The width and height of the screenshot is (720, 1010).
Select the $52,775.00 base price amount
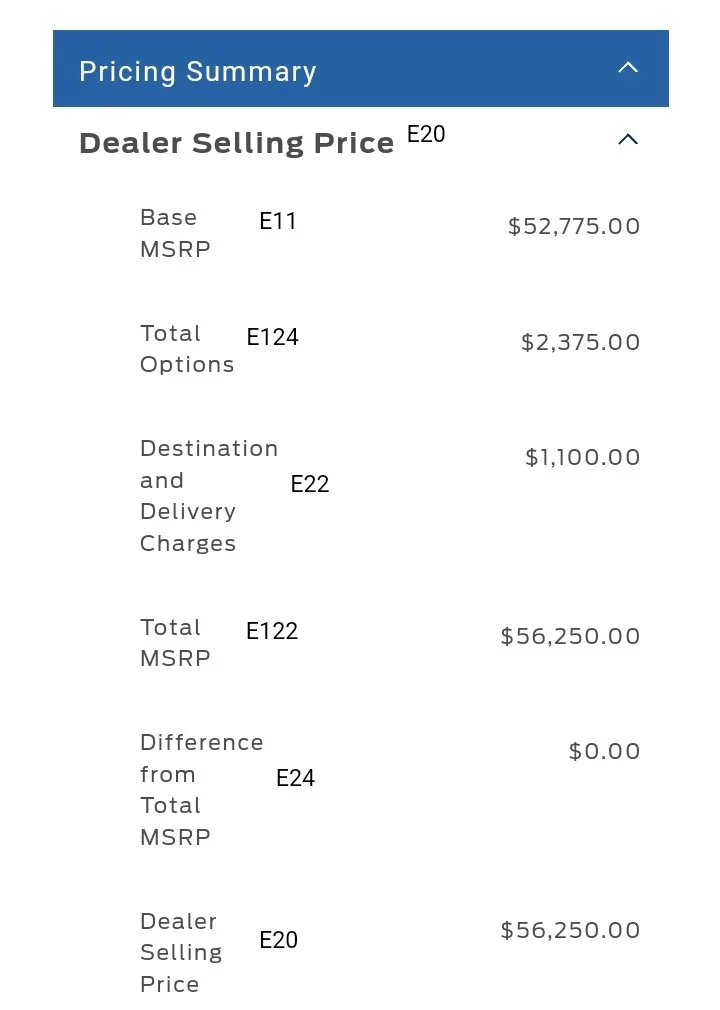pos(574,226)
